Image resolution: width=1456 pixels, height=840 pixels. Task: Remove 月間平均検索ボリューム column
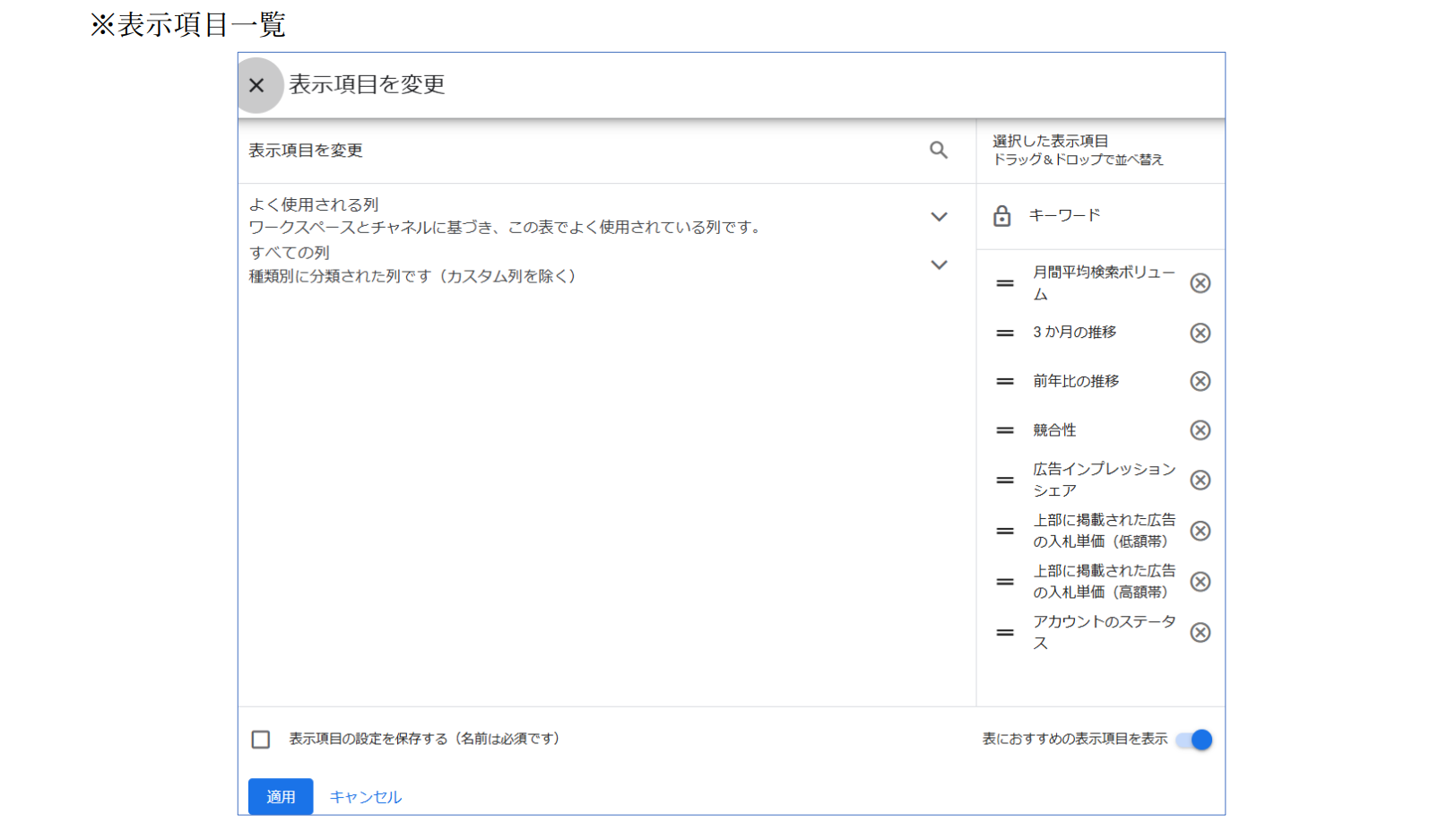point(1200,283)
